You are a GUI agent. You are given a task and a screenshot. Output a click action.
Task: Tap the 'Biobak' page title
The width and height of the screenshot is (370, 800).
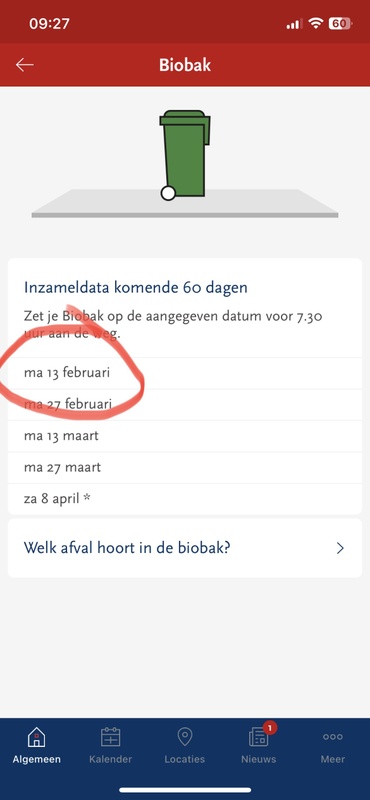[185, 65]
